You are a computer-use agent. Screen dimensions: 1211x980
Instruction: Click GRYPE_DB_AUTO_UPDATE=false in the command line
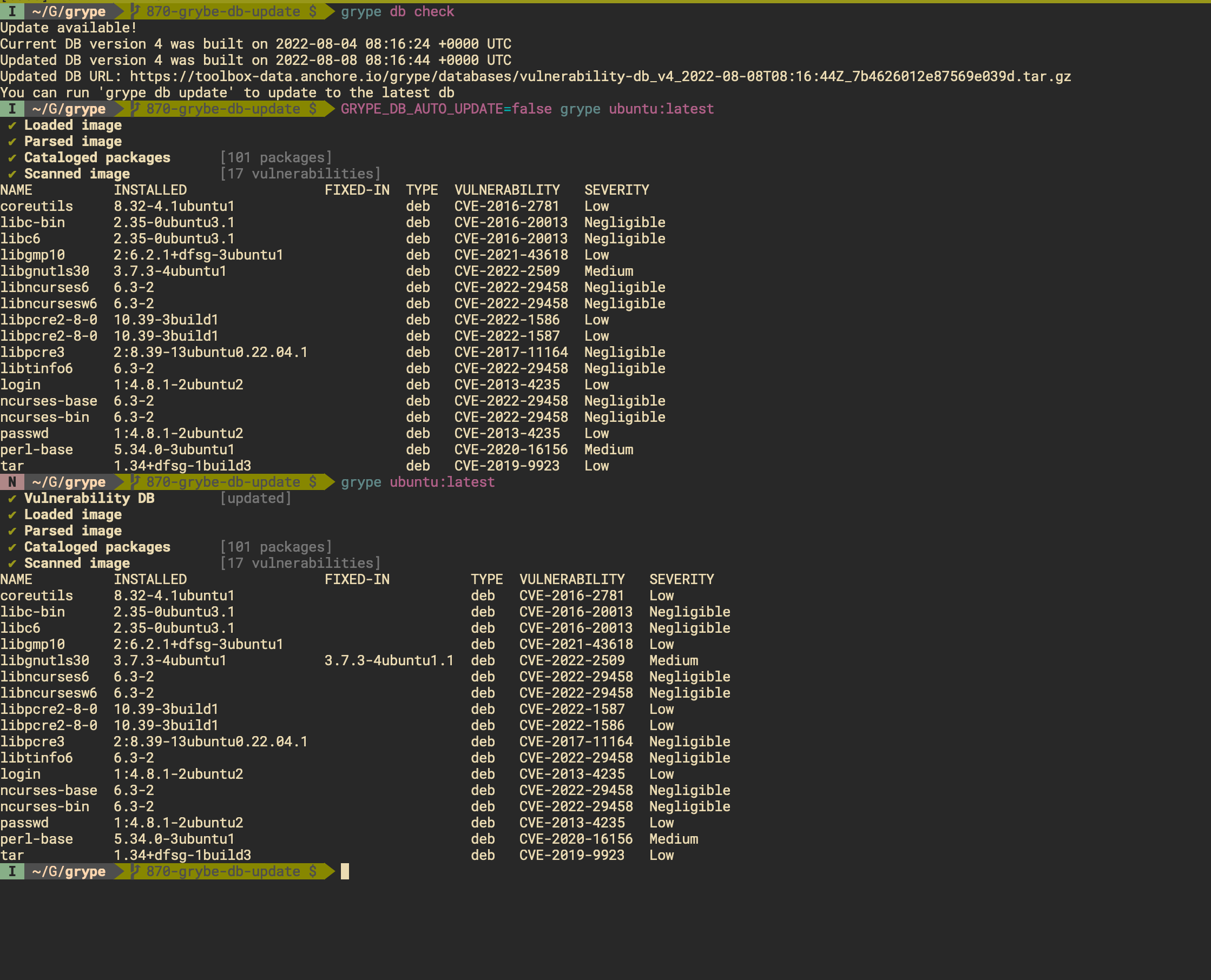tap(445, 108)
